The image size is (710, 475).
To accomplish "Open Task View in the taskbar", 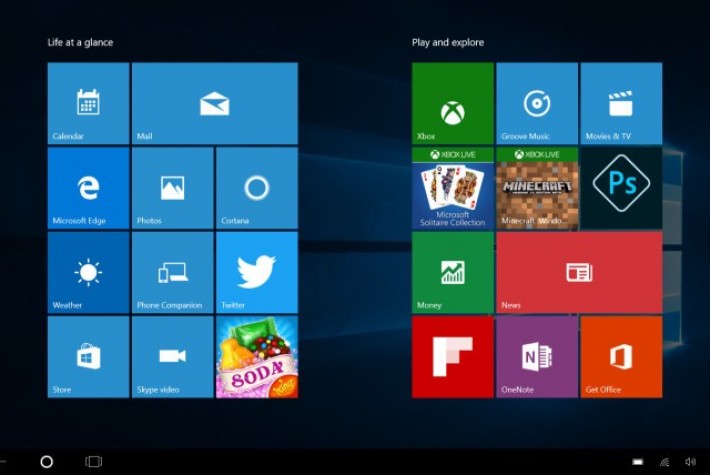I will 94,461.
